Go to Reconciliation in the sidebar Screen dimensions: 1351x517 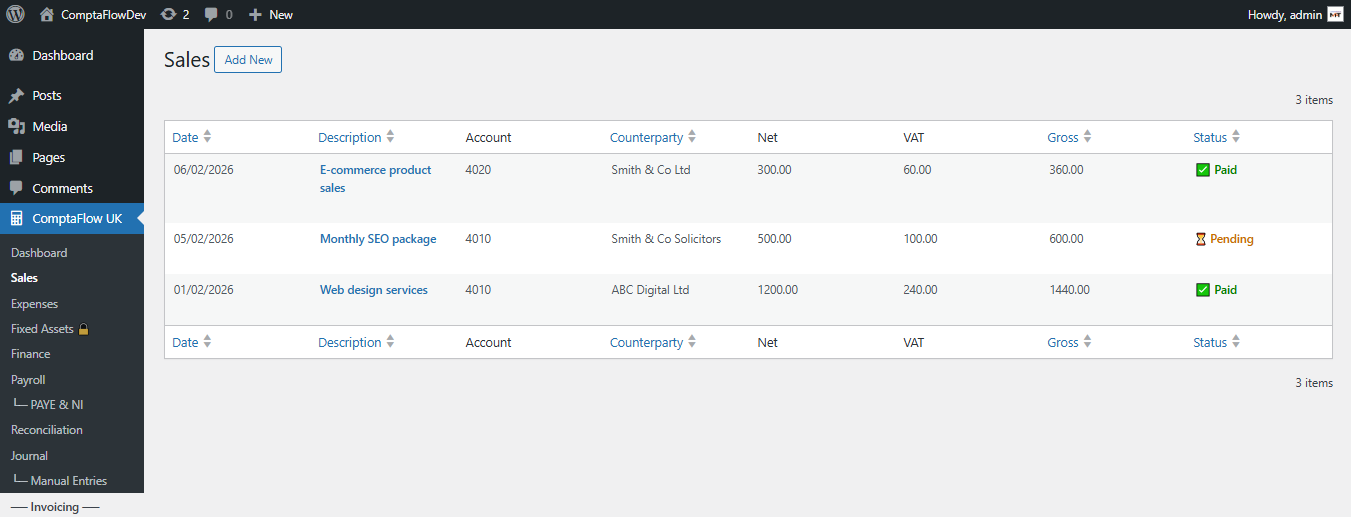click(46, 430)
